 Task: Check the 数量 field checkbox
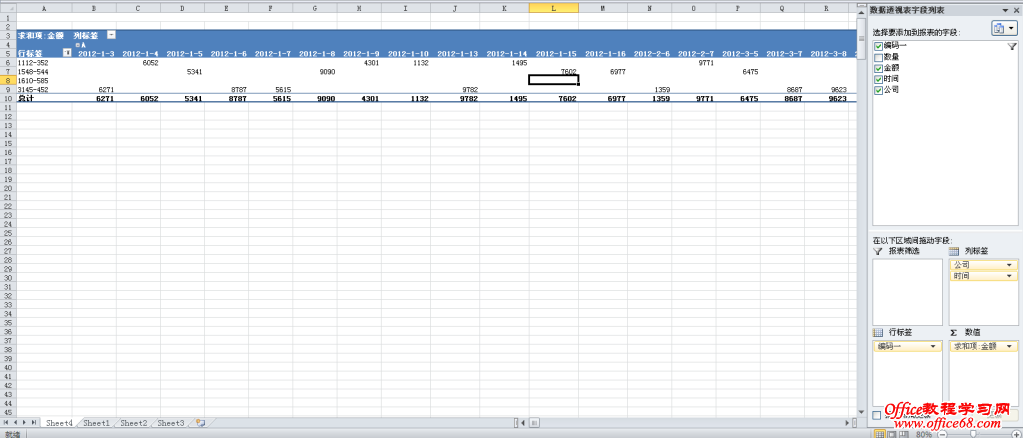point(878,57)
